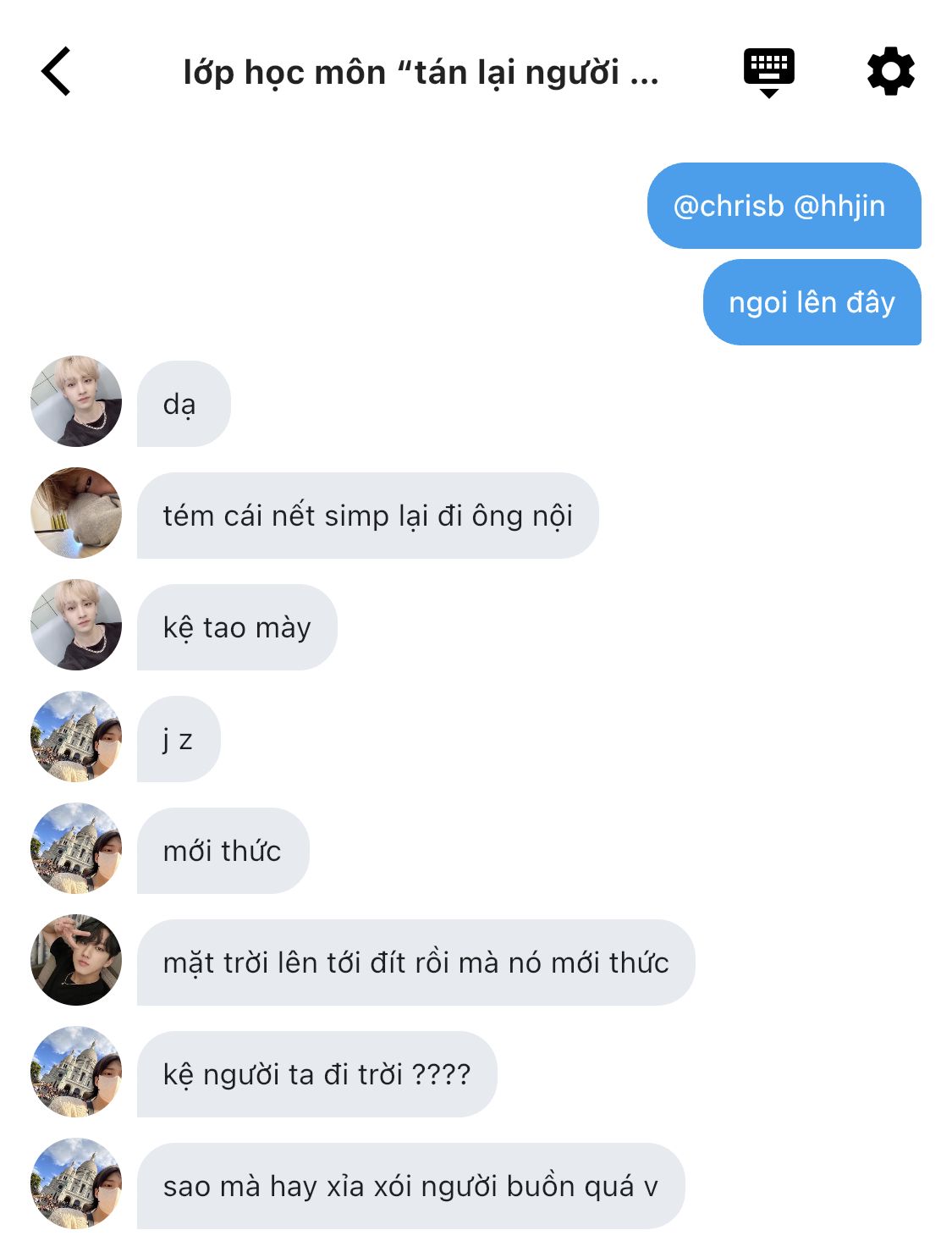This screenshot has width=952, height=1241.
Task: Tap the avatar beside the "dạ" message
Action: click(76, 401)
